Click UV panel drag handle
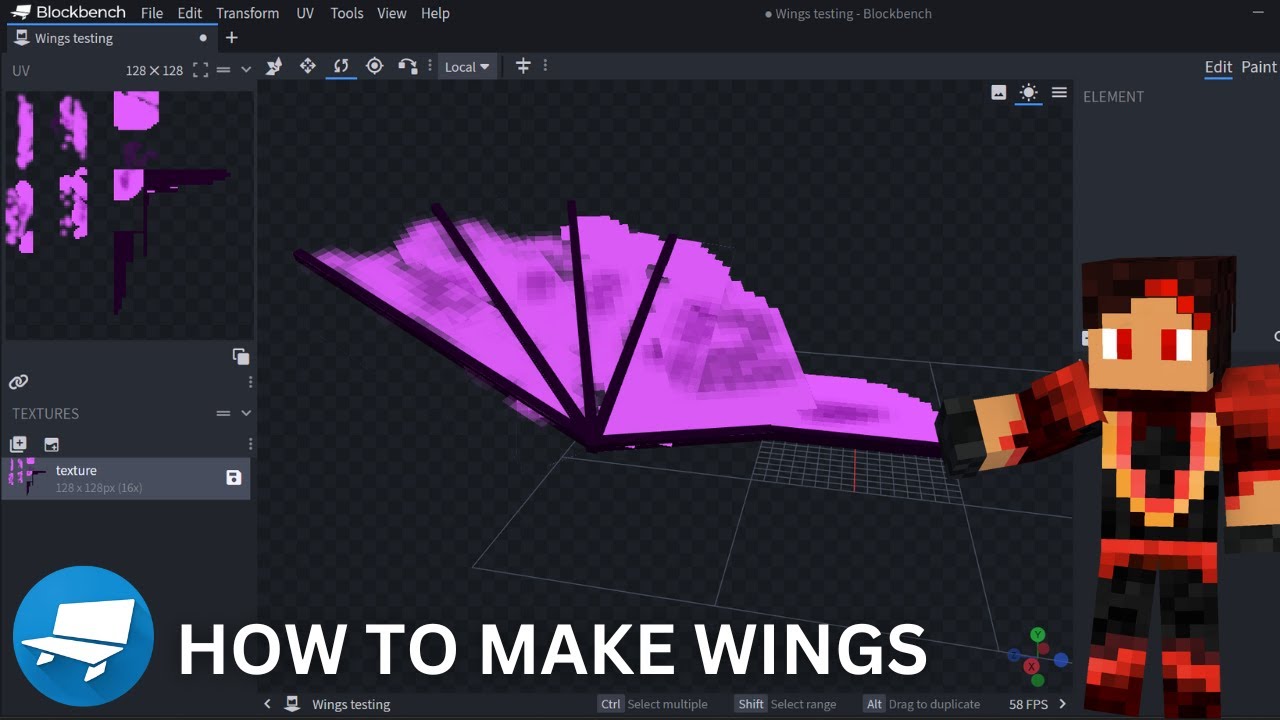The image size is (1280, 720). click(223, 70)
